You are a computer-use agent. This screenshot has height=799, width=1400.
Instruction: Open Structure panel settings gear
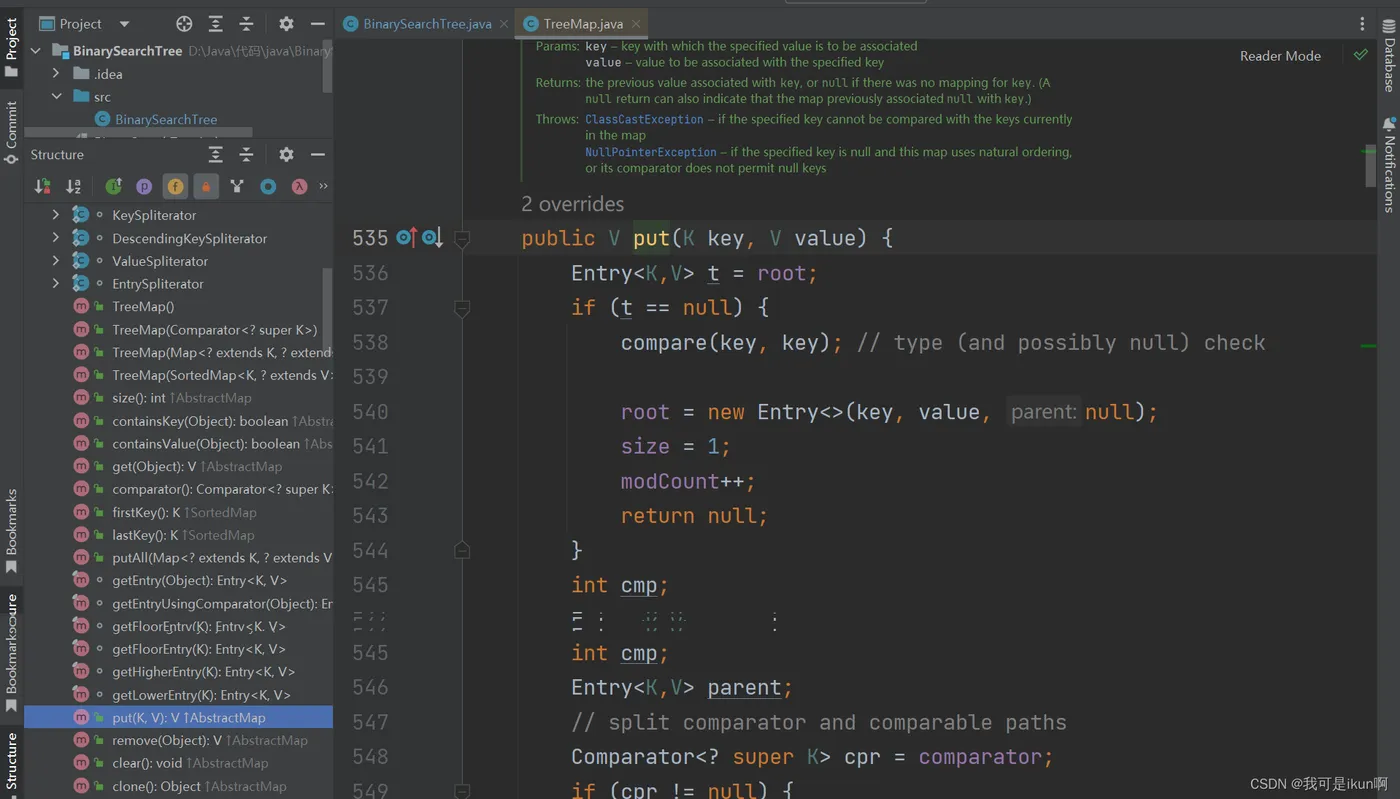pos(286,155)
